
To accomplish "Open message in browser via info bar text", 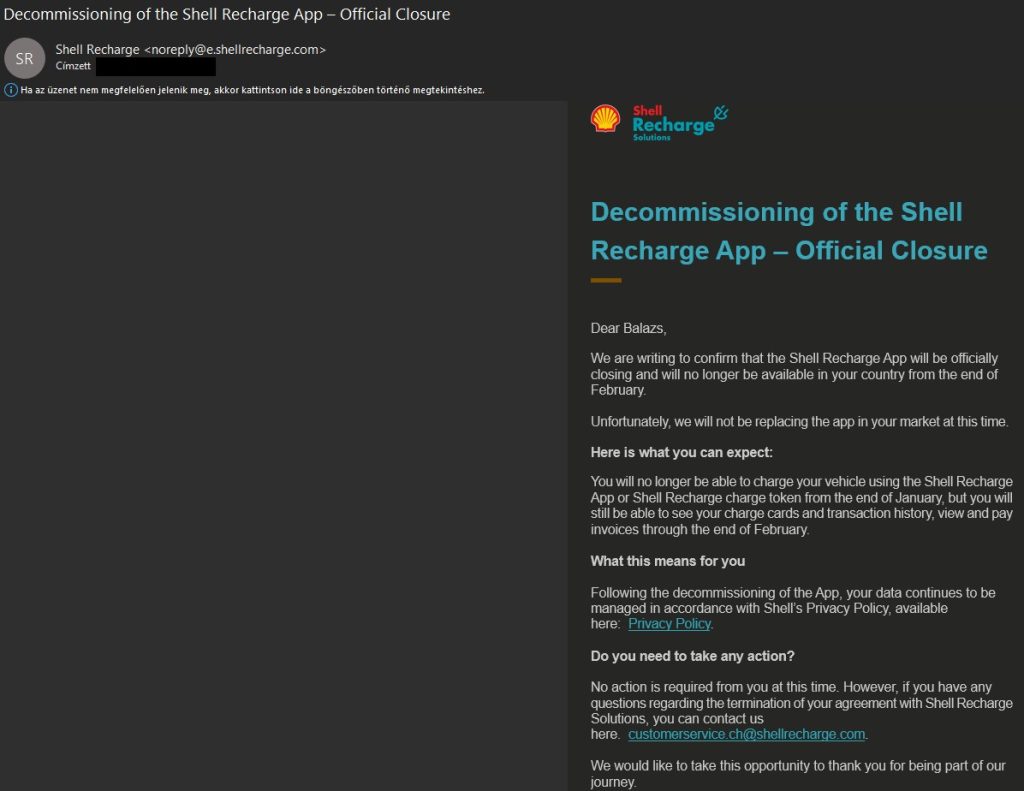I will 252,90.
